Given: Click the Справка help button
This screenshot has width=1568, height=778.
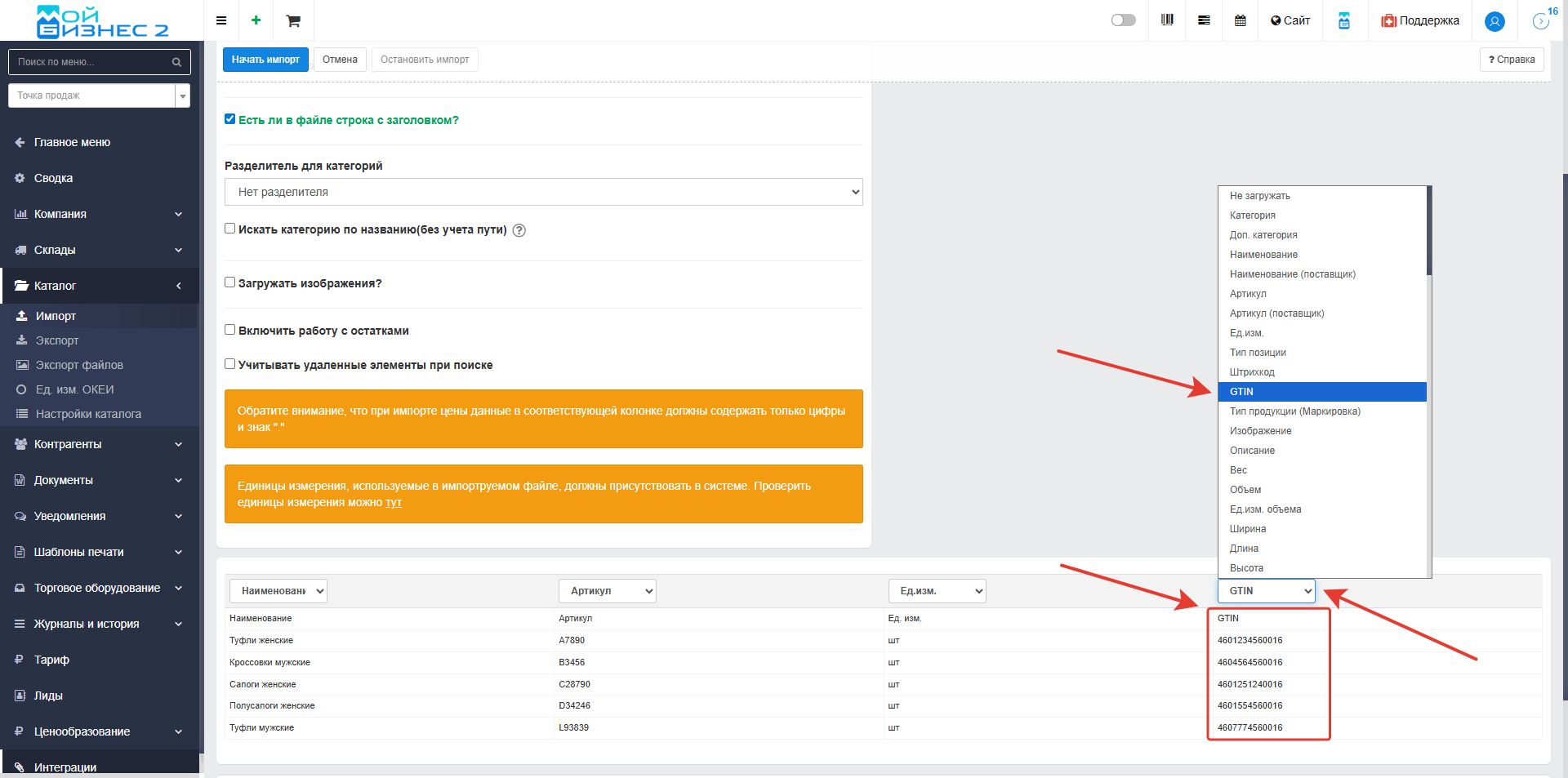Looking at the screenshot, I should 1511,60.
